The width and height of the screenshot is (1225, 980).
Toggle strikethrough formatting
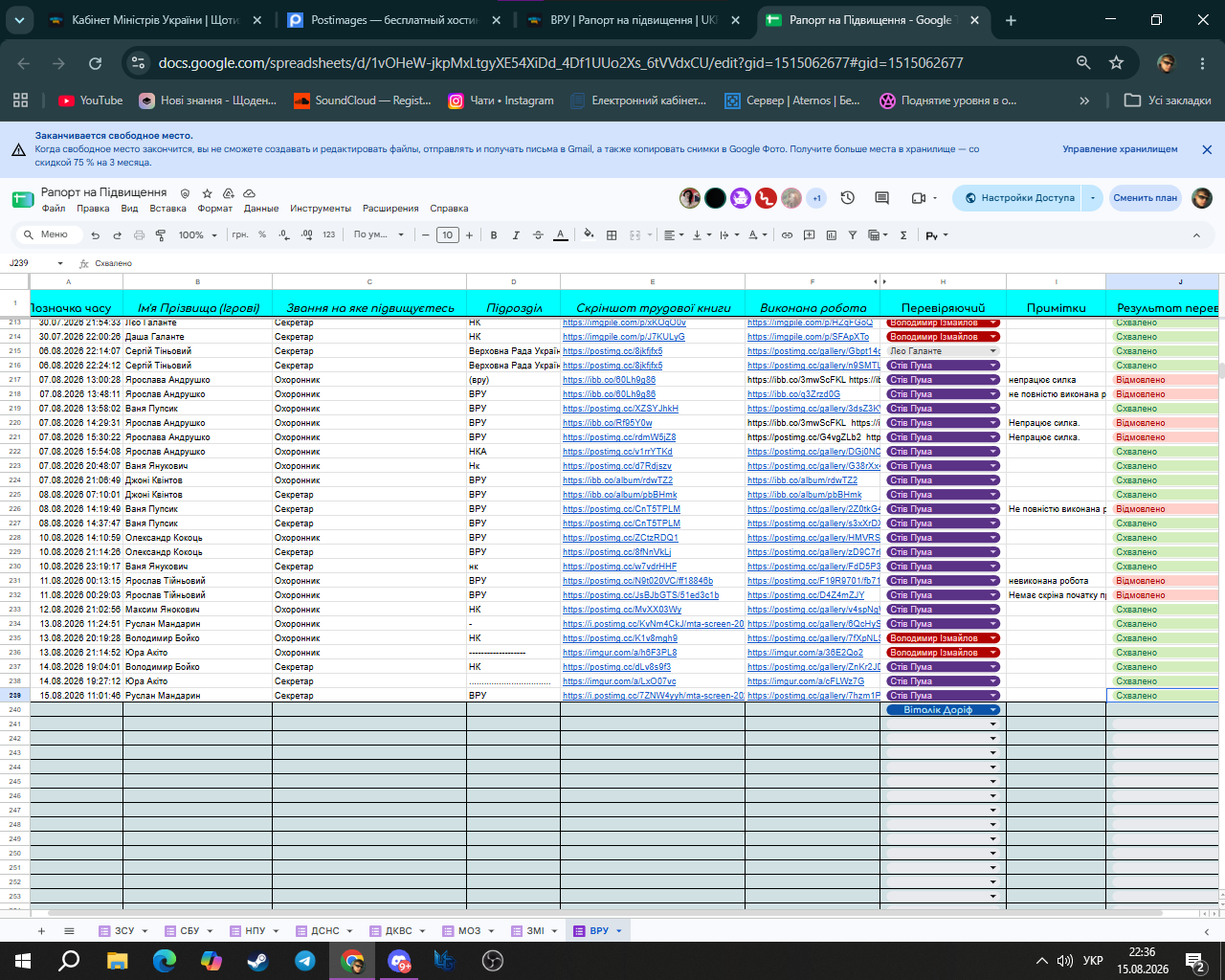tap(538, 235)
